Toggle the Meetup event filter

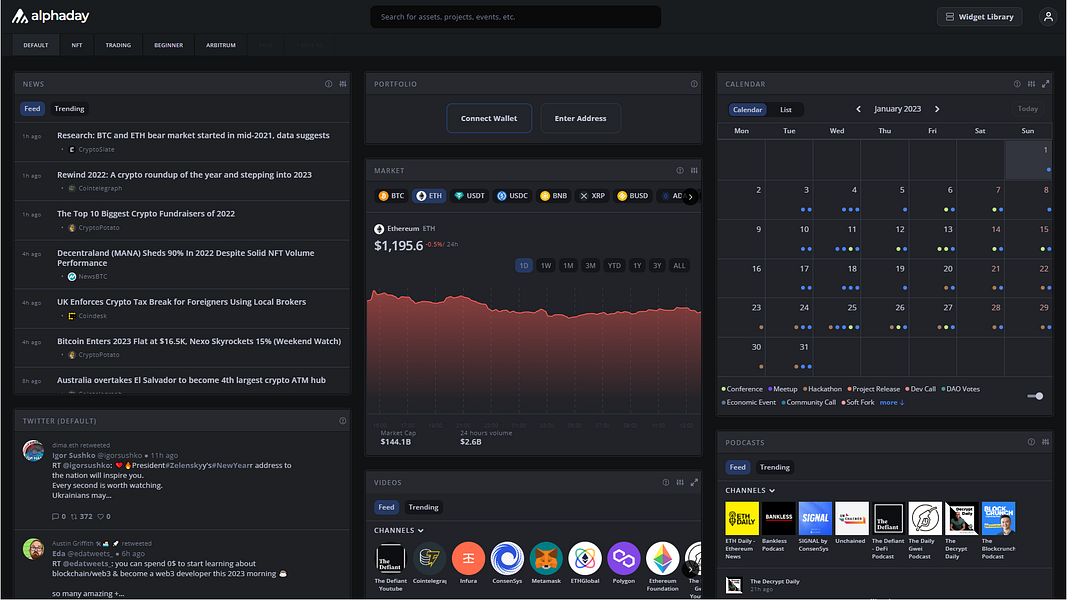pos(783,389)
